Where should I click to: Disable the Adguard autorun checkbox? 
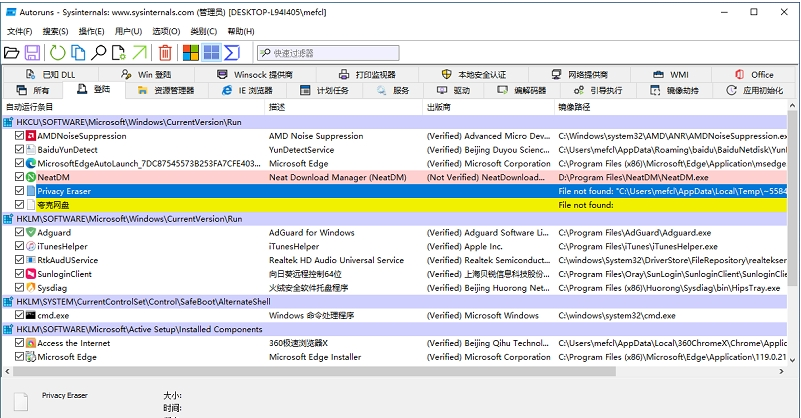tap(19, 233)
